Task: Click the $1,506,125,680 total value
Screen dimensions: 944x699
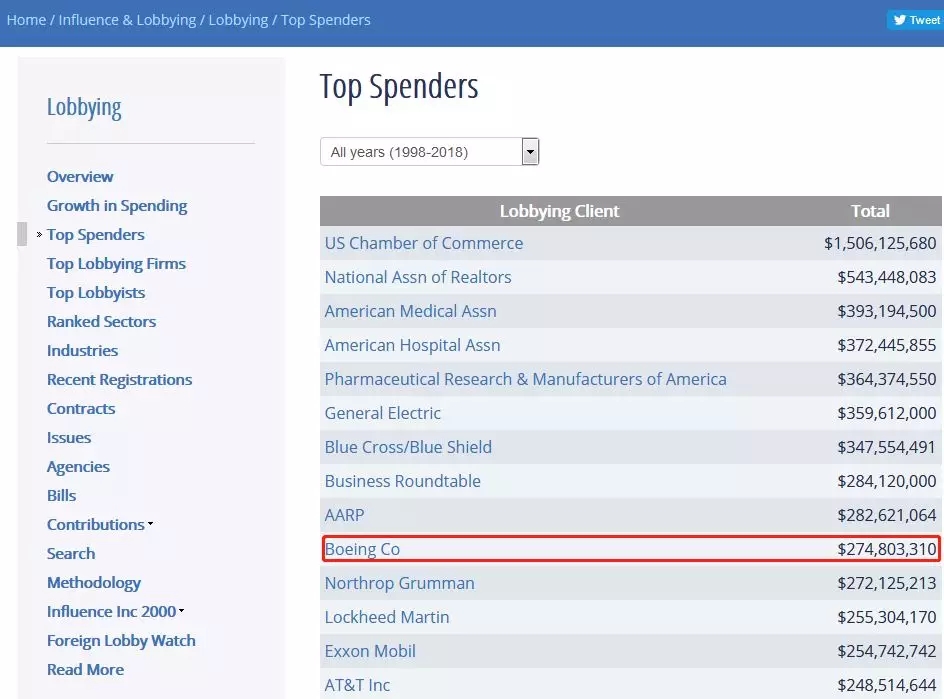Action: coord(880,243)
